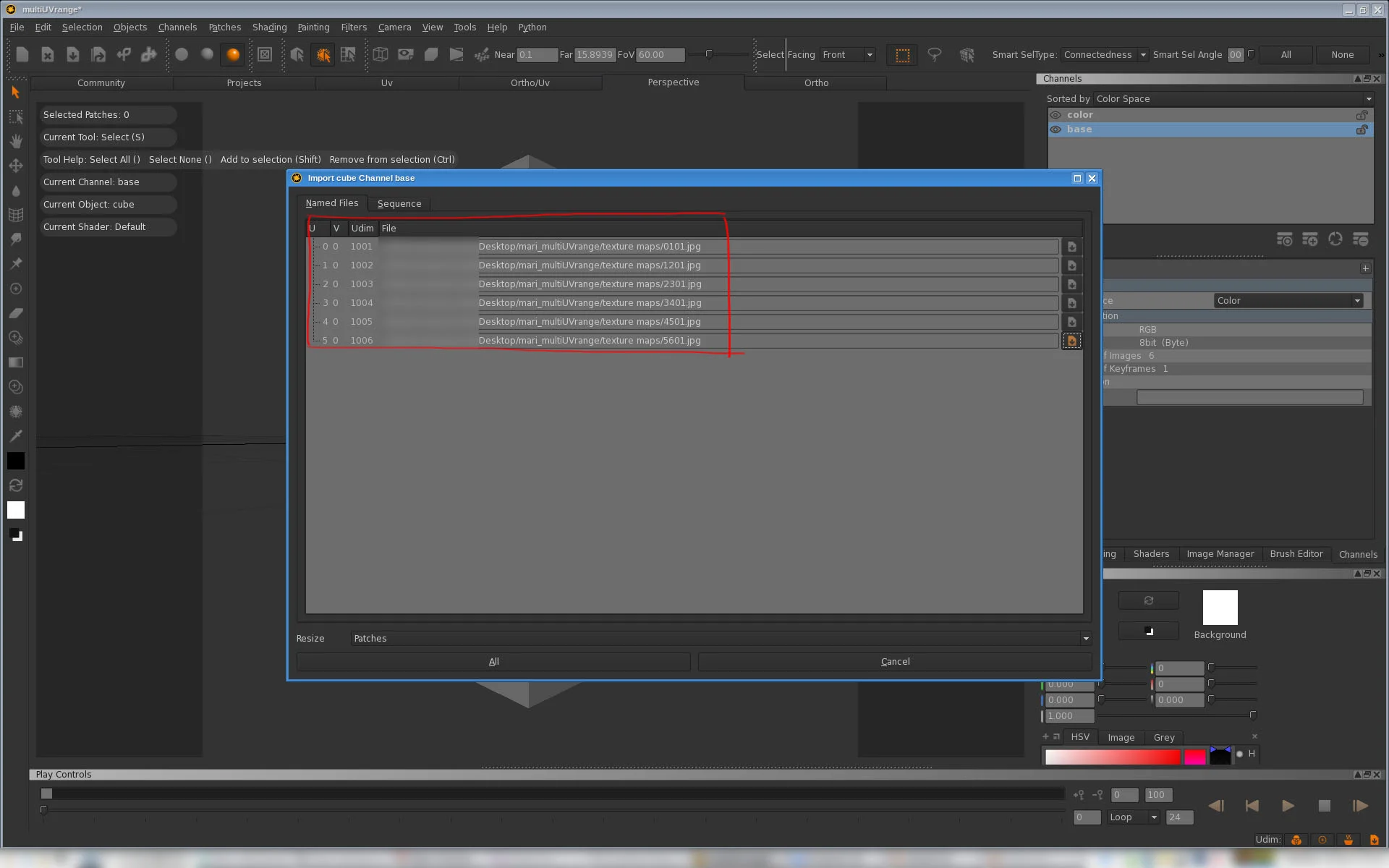Select the droplet Blur tool
Screen dimensions: 1389x868
(x=15, y=190)
